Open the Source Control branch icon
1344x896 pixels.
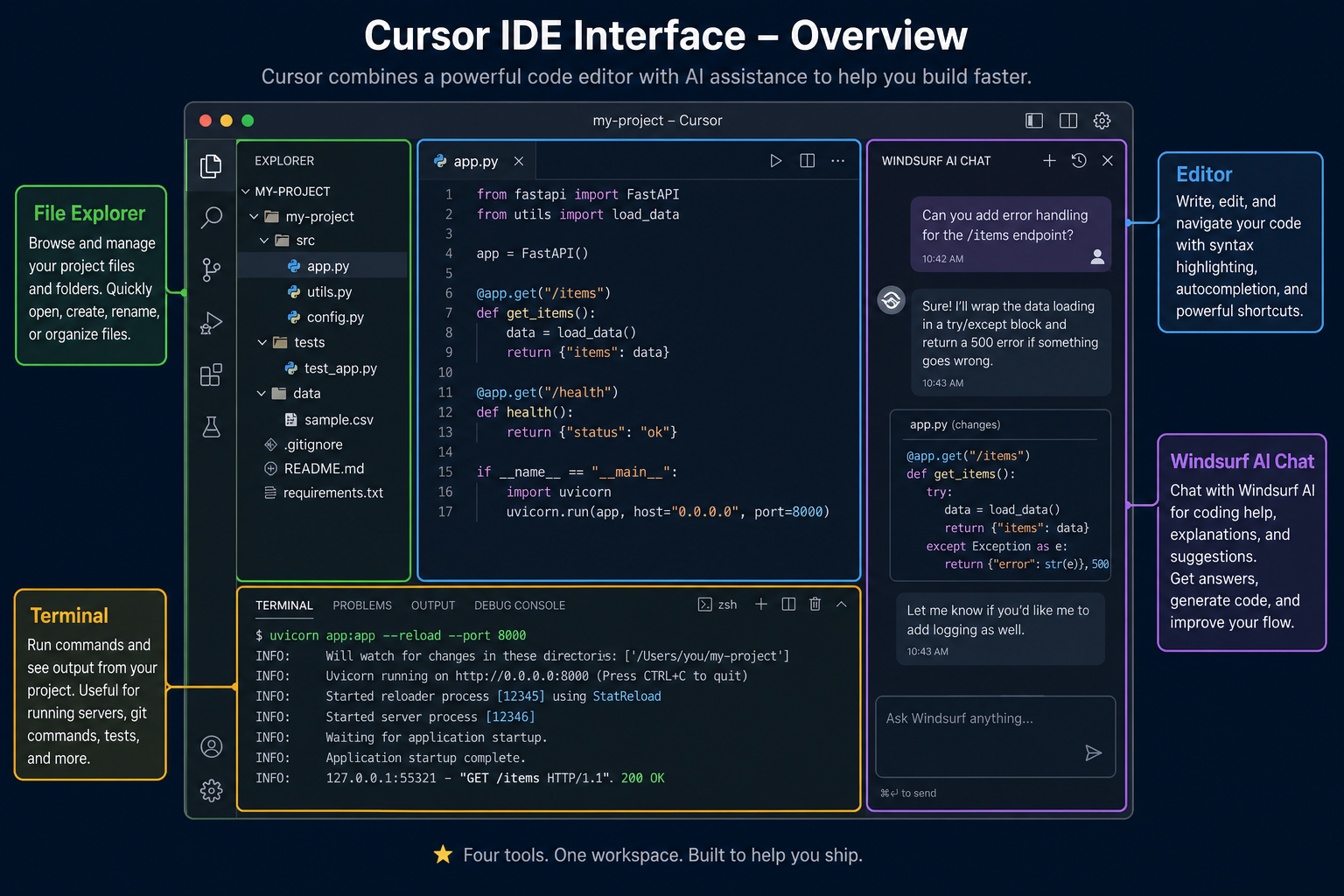click(x=211, y=269)
